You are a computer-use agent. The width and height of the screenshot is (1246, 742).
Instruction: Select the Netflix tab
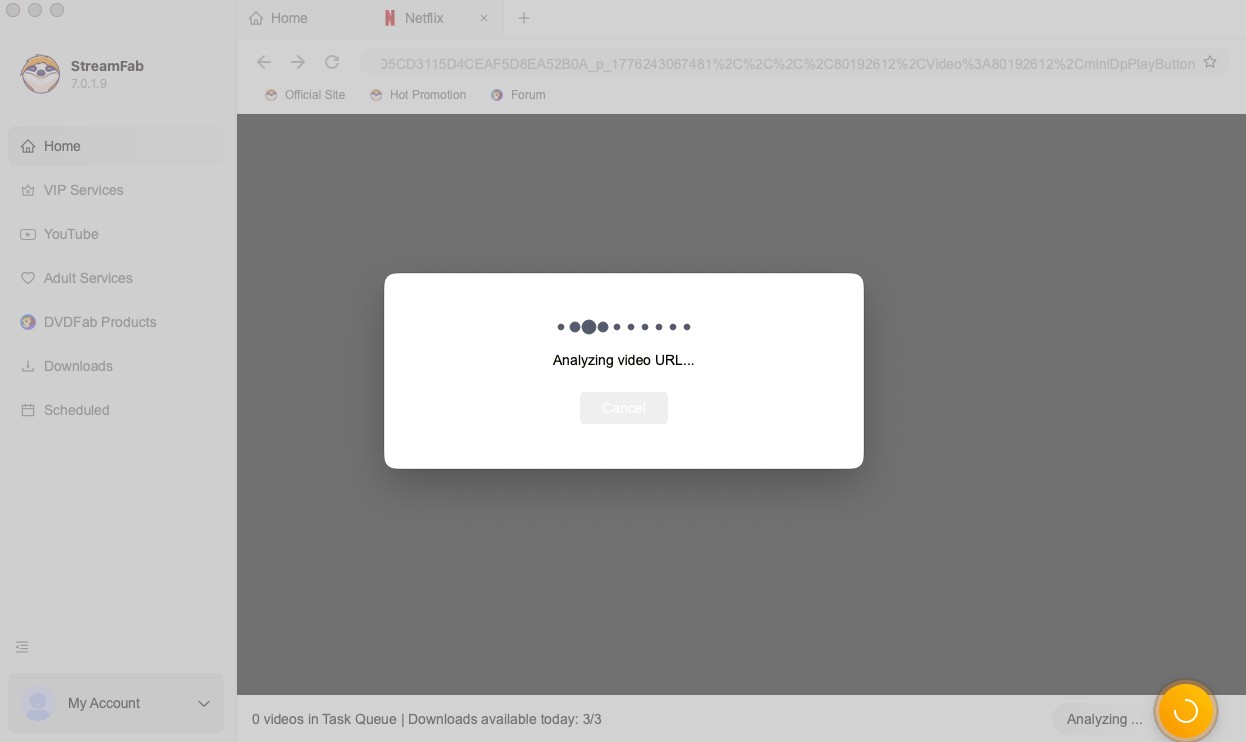423,18
